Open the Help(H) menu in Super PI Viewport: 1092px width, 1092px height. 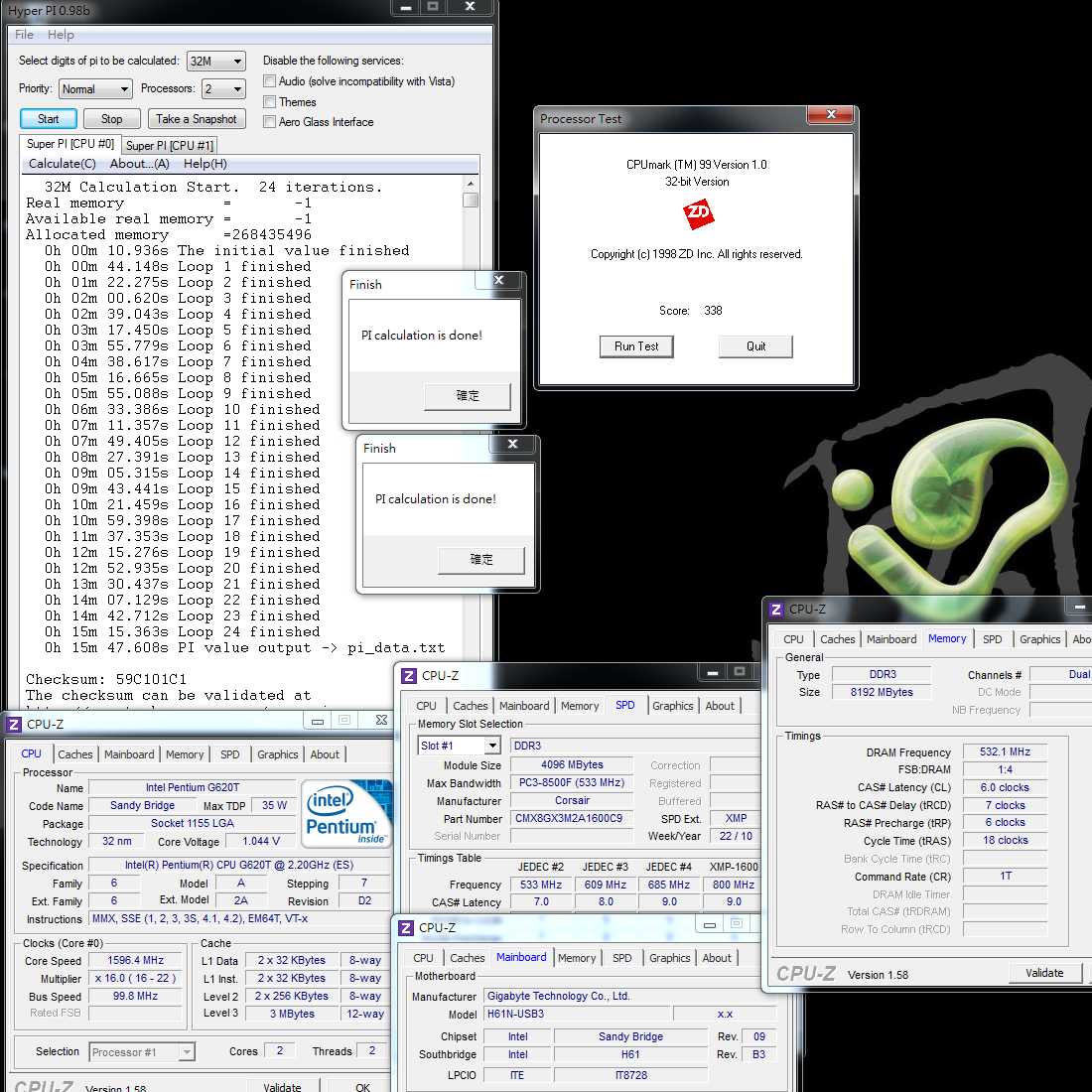tap(205, 164)
